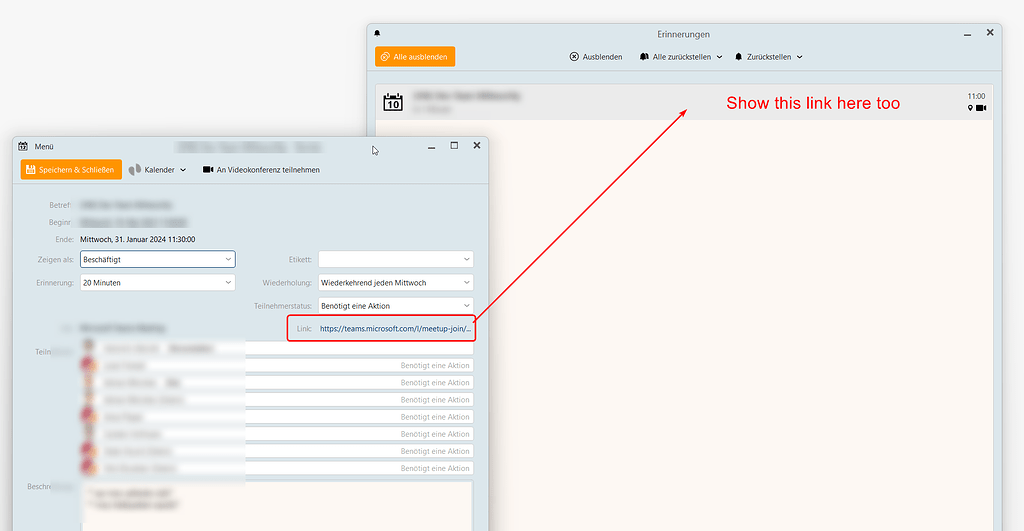Click the bell icon in the Erinnerungen title bar
Viewport: 1024px width, 531px height.
click(377, 33)
